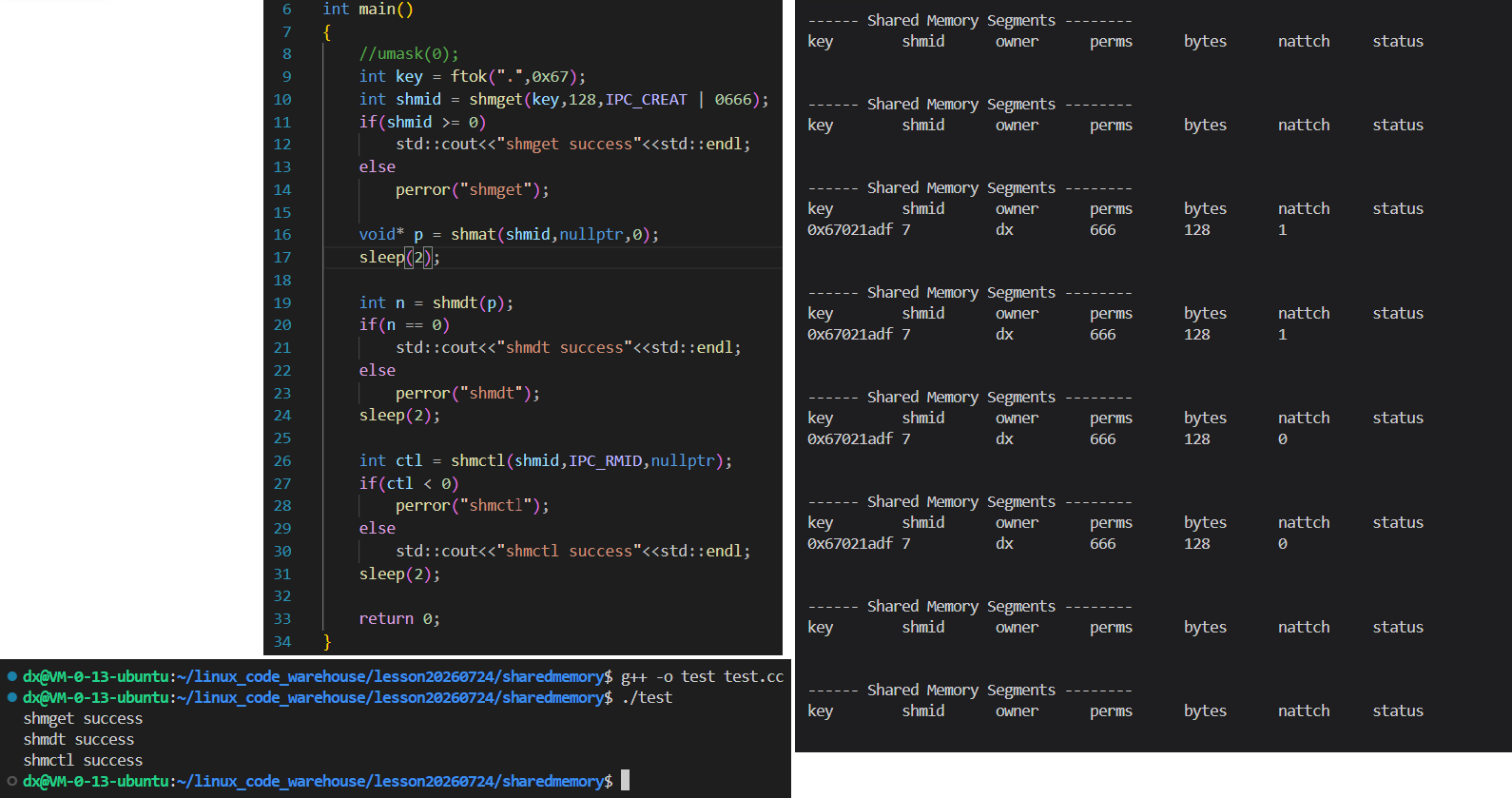Click the closing brace on line 34
The image size is (1512, 798).
[327, 642]
